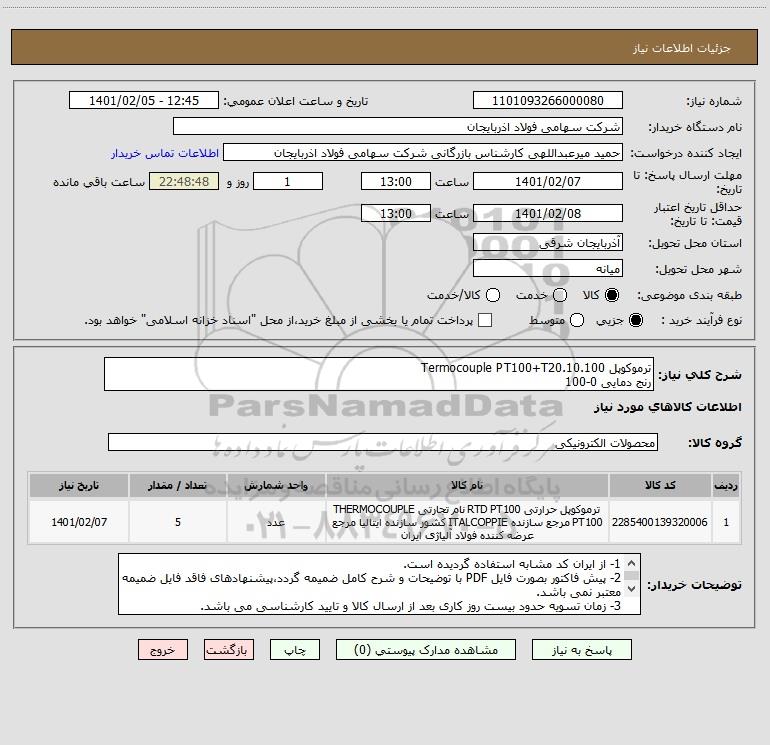Click the تعداد / مقدار column header

178,485
